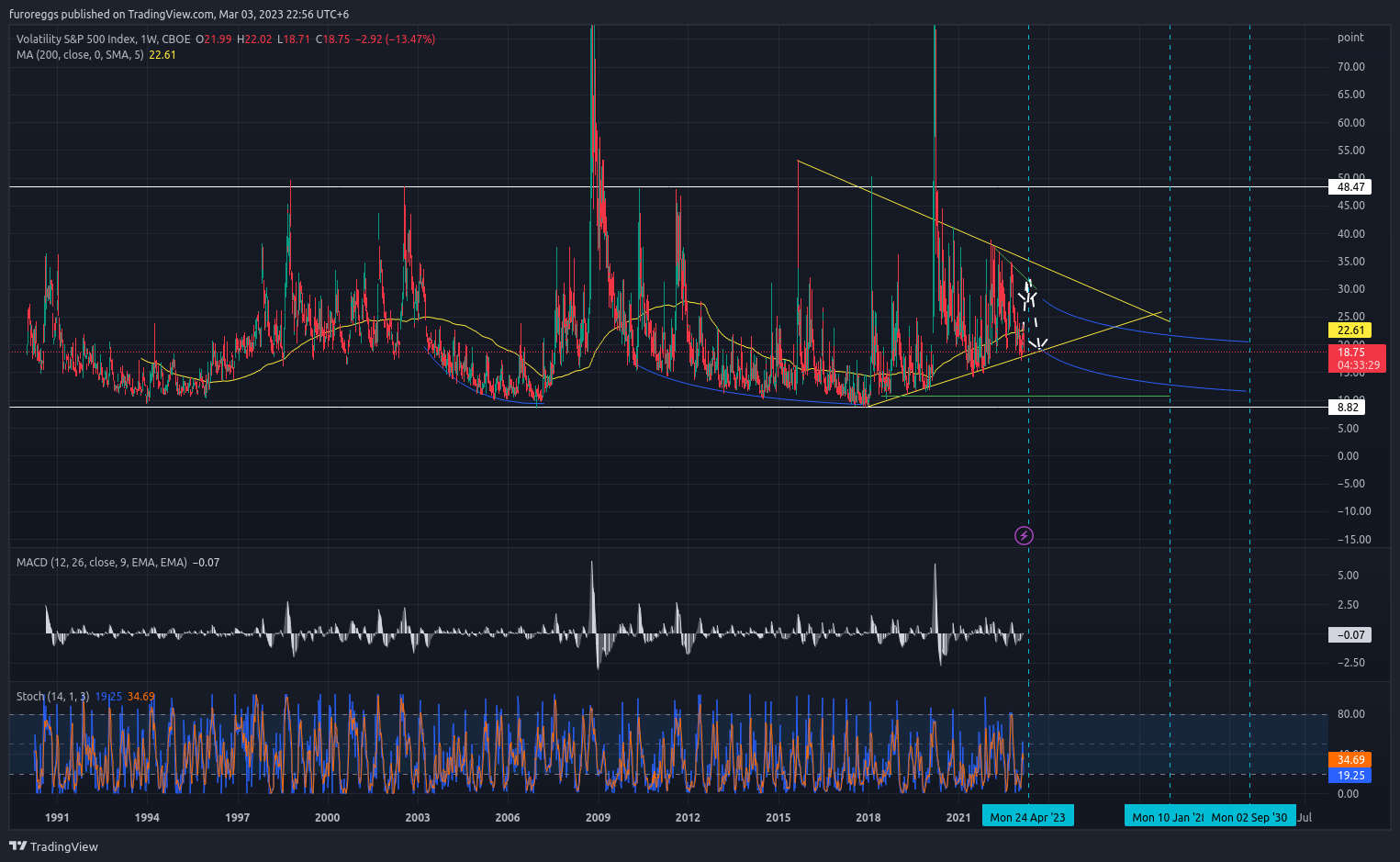
Task: Click the 2009 year label on time axis
Action: pyautogui.click(x=598, y=818)
